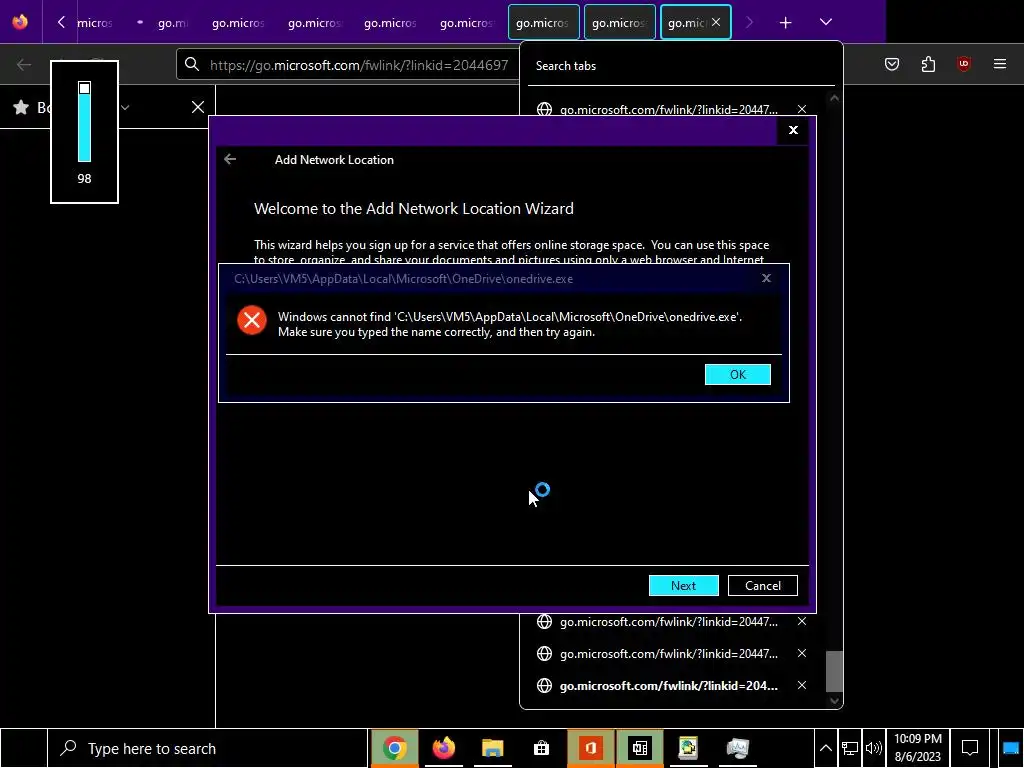1024x768 pixels.
Task: Go back in Add Network Location wizard
Action: click(x=230, y=159)
